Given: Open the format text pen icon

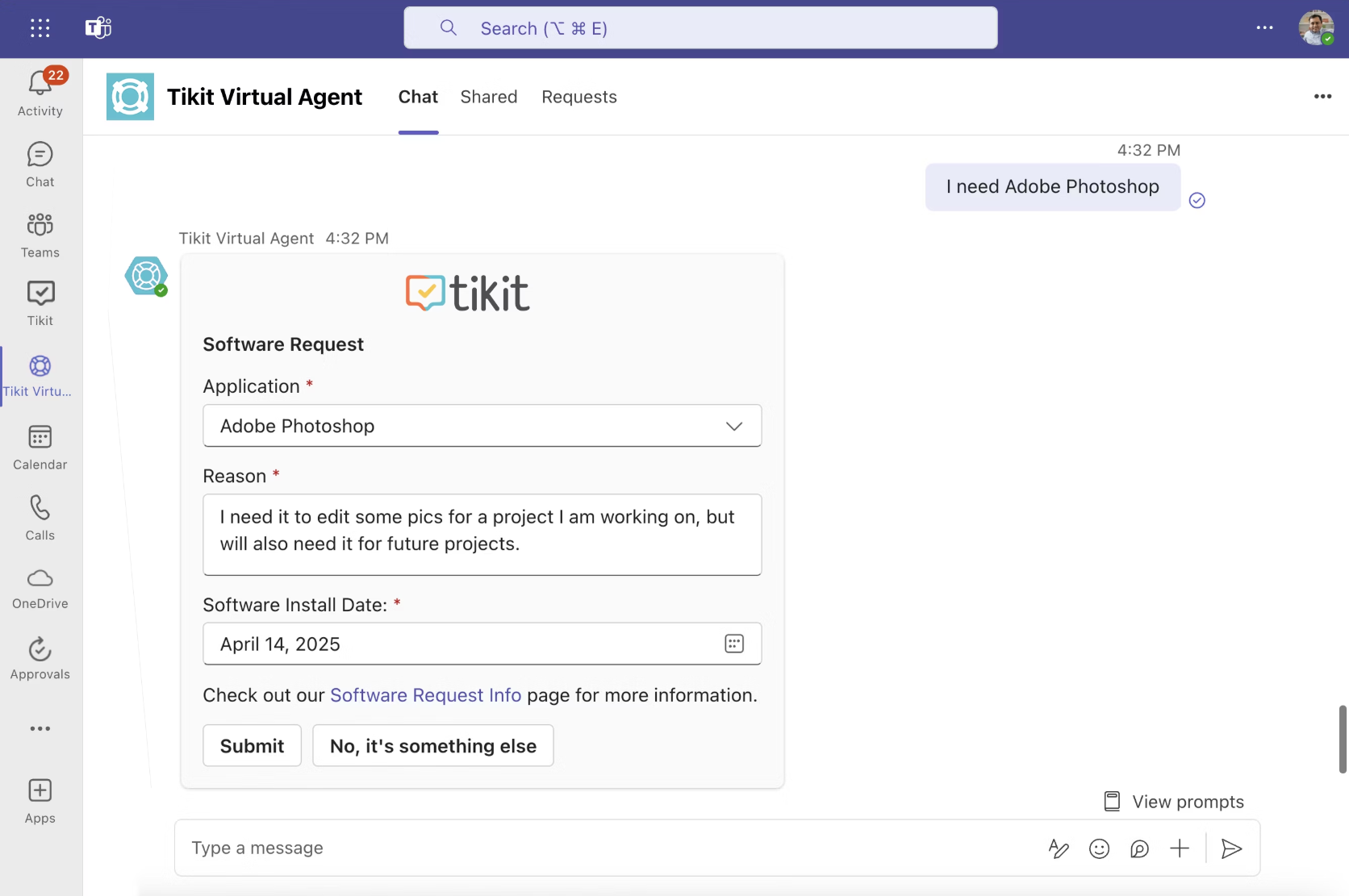Looking at the screenshot, I should point(1059,848).
